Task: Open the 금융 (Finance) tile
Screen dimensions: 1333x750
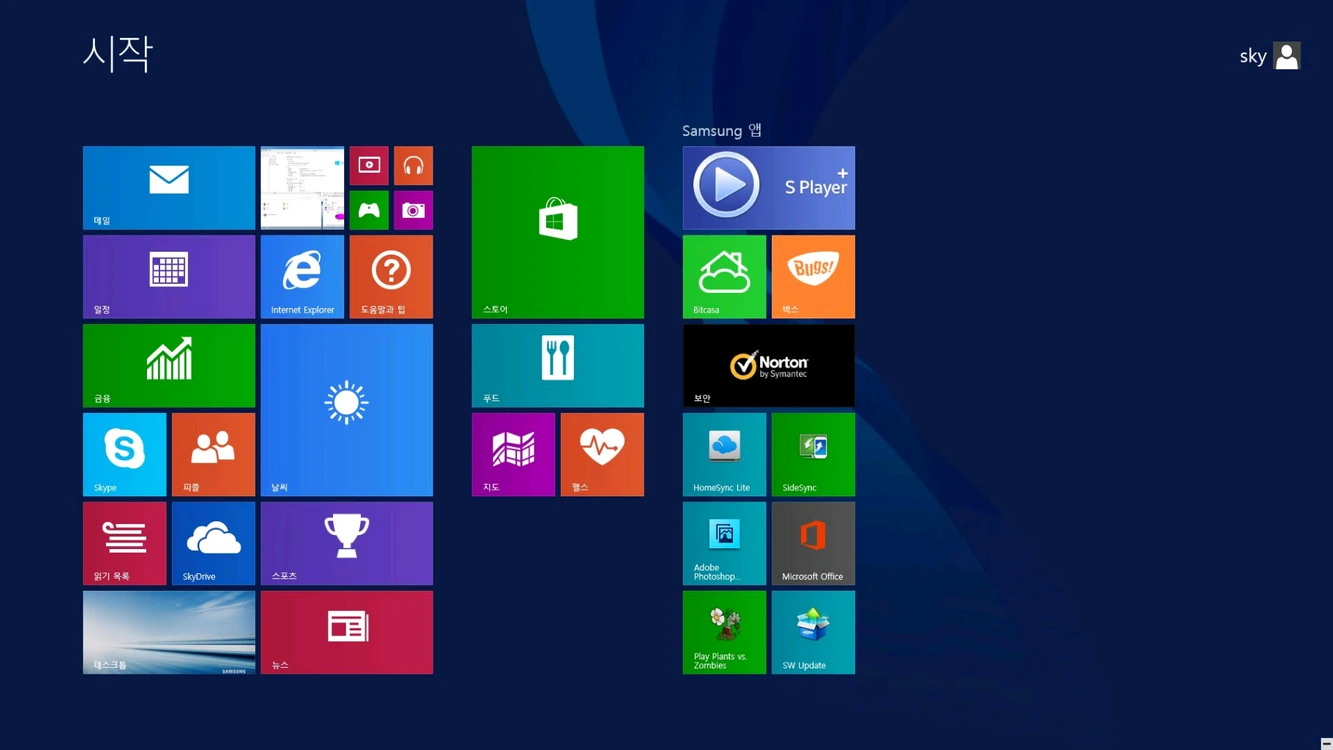Action: pos(169,366)
